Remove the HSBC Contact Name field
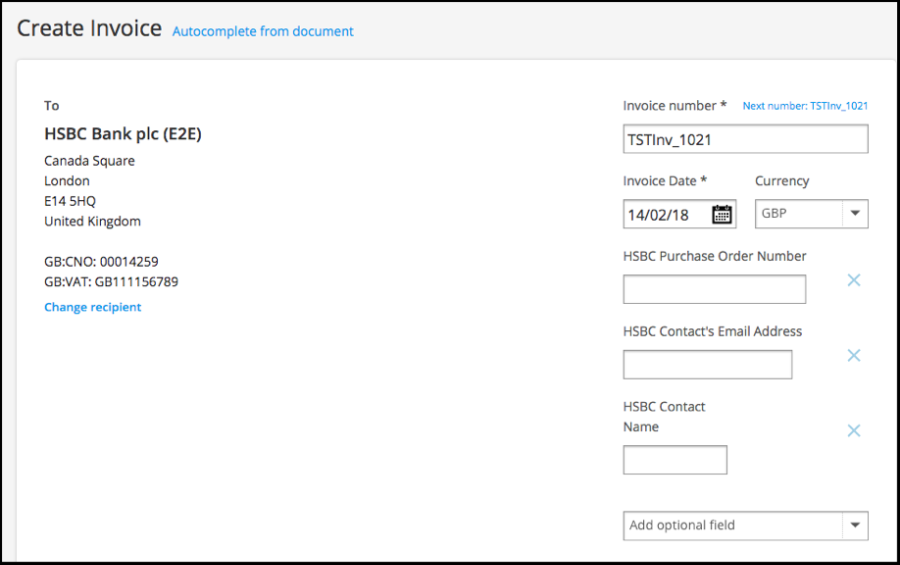 (854, 431)
